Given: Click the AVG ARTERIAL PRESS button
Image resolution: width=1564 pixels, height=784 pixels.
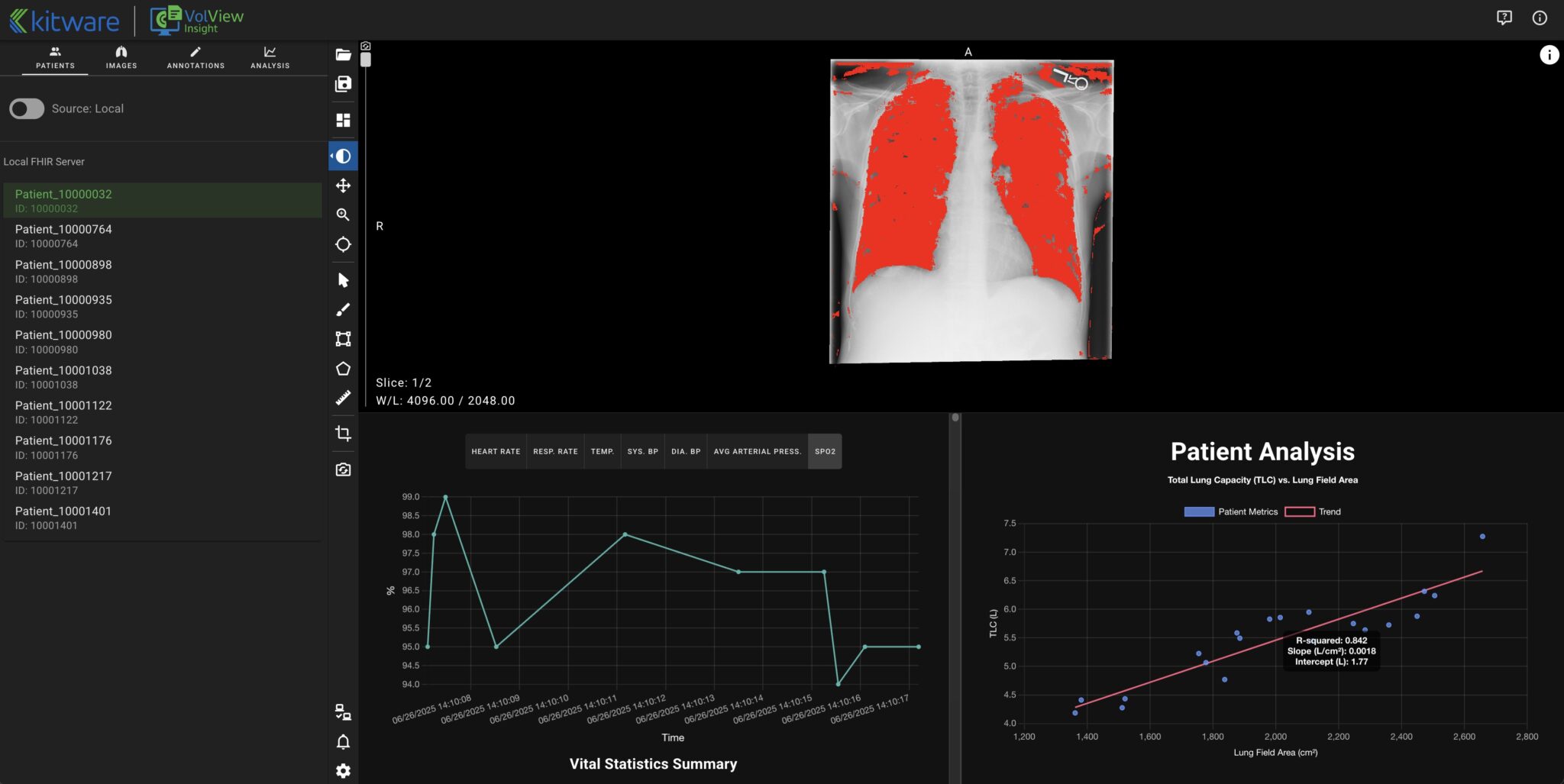Looking at the screenshot, I should [757, 451].
